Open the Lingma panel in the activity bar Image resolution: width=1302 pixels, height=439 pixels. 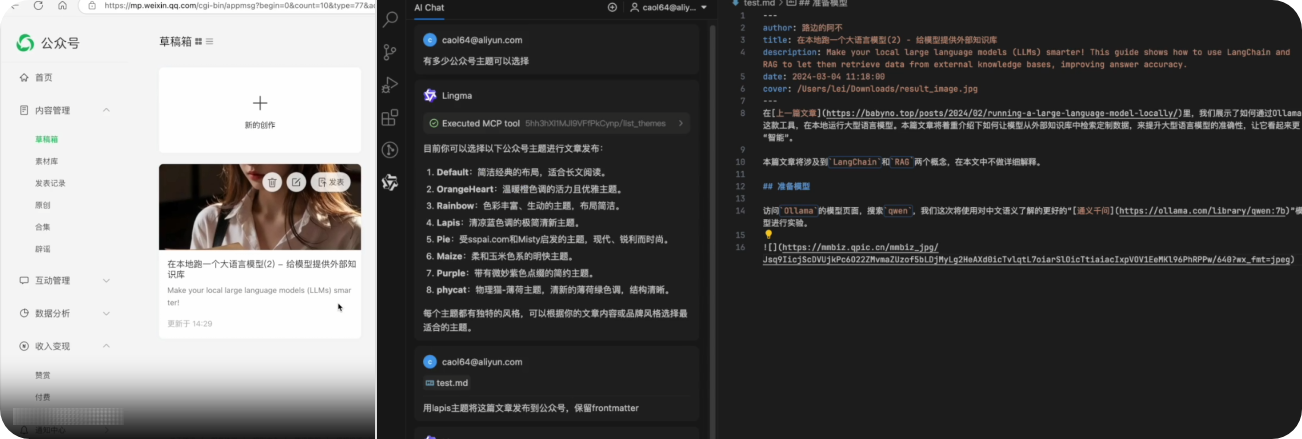pyautogui.click(x=390, y=182)
